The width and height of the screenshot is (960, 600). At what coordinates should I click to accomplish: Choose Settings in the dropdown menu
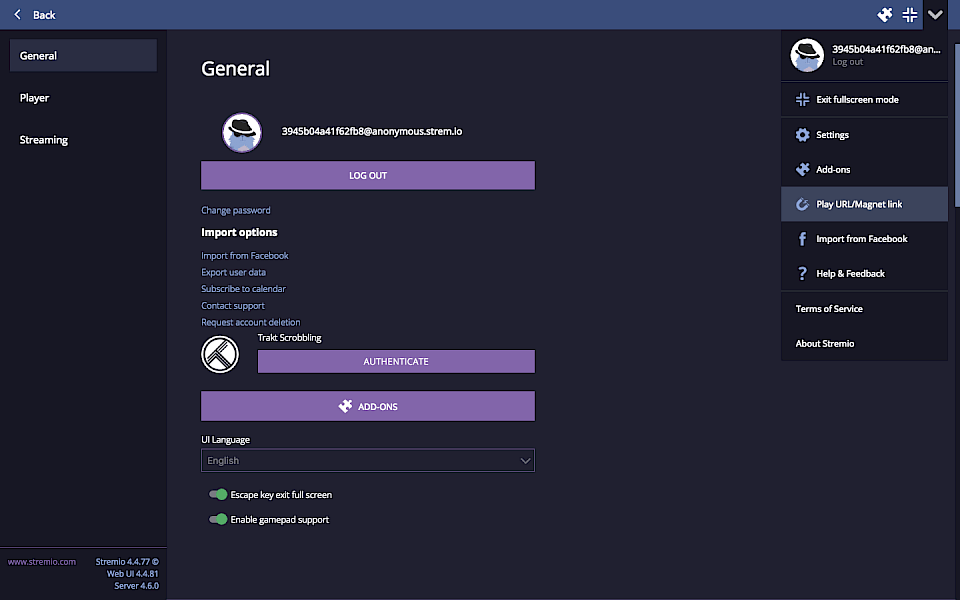[x=864, y=135]
